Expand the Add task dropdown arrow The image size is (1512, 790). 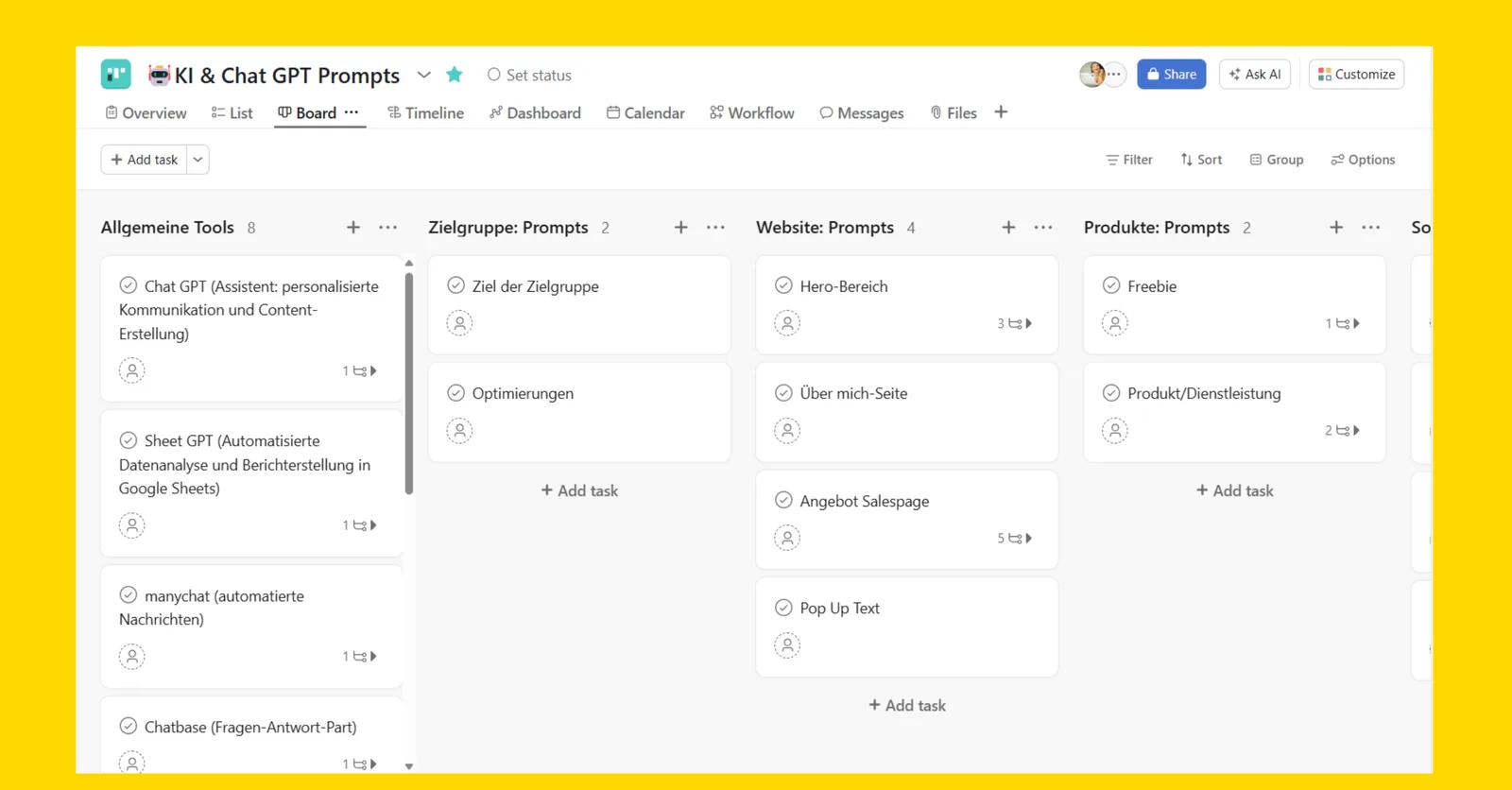[198, 160]
